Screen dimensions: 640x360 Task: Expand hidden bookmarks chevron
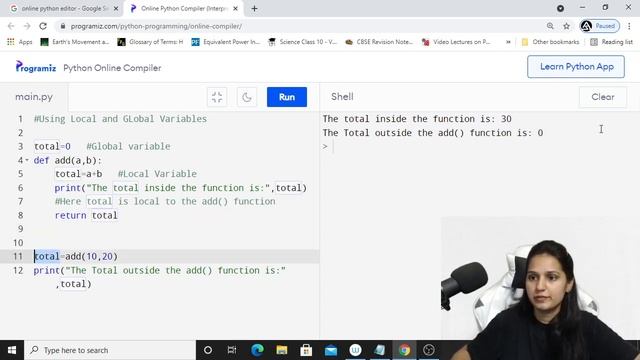(x=508, y=42)
